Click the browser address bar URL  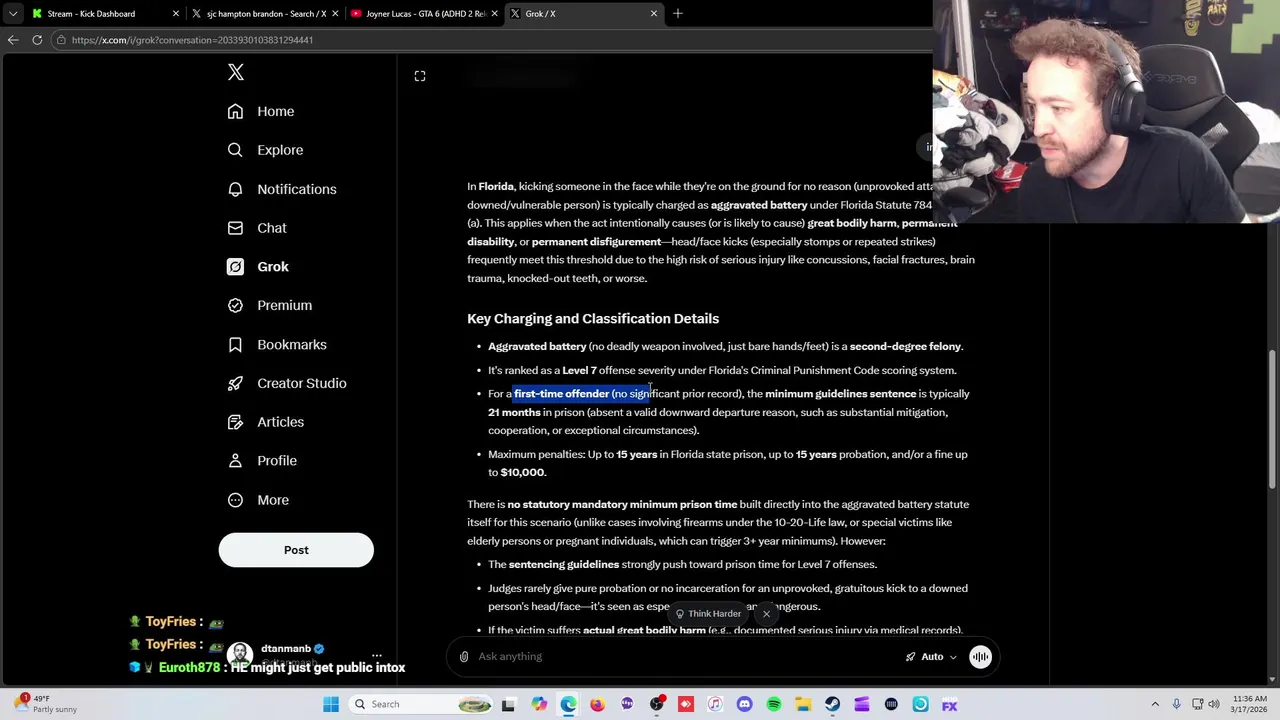coord(192,40)
